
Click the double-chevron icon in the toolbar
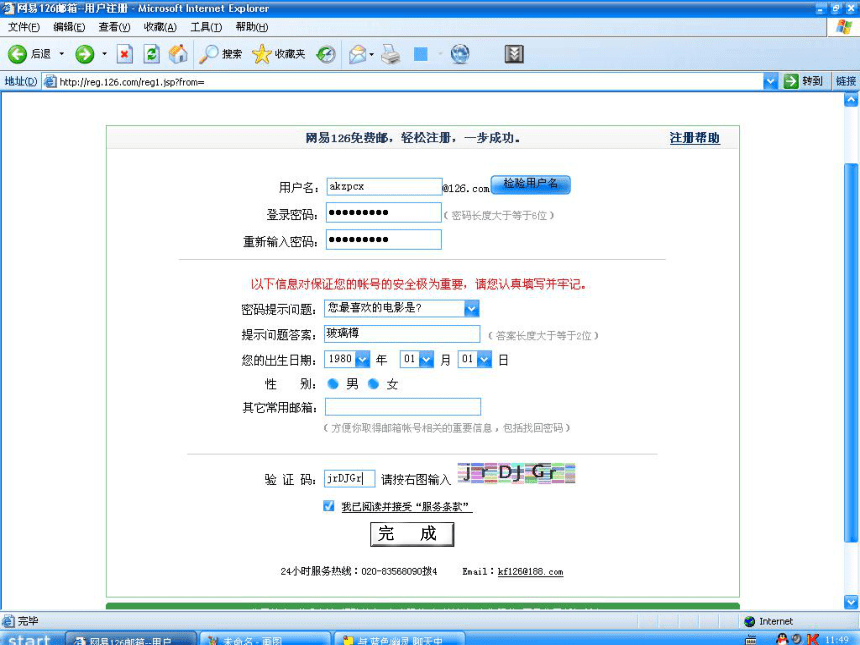coord(514,54)
